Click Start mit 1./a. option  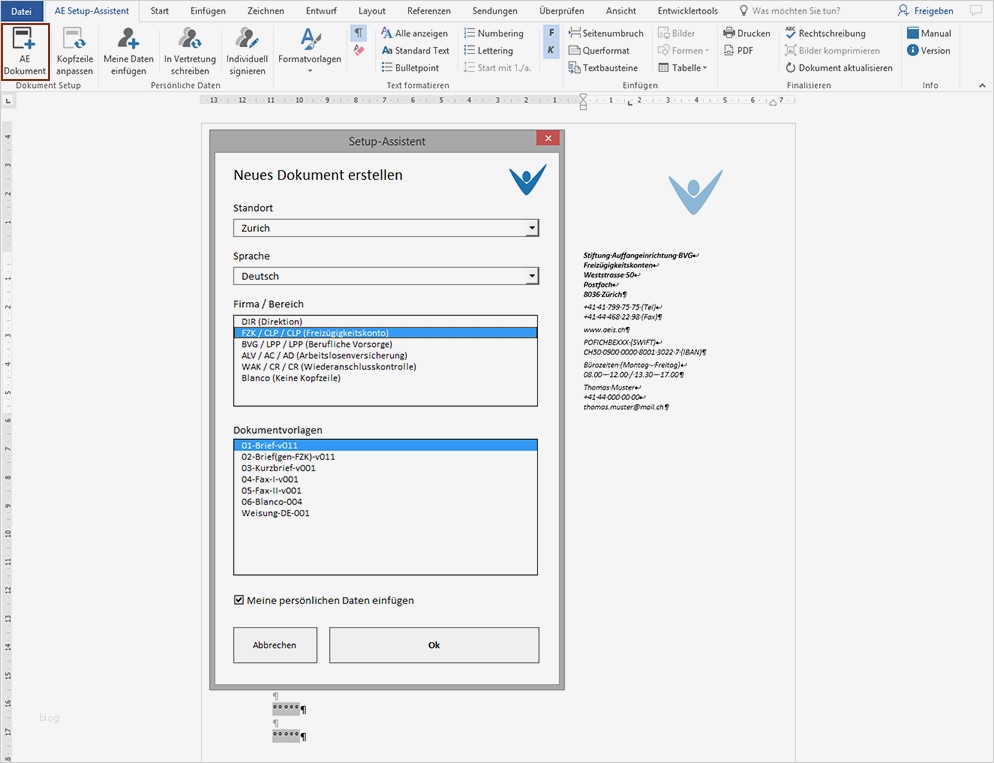click(x=497, y=67)
